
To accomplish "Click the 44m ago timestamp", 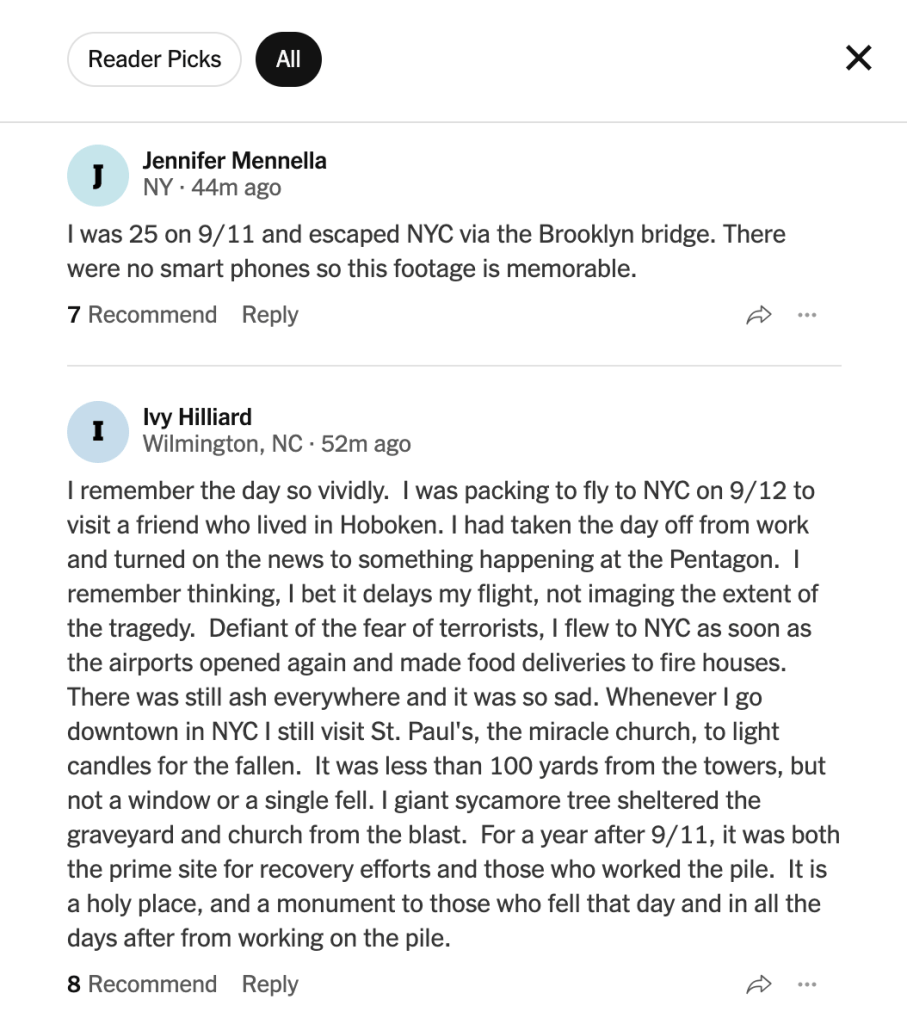I will coord(236,187).
